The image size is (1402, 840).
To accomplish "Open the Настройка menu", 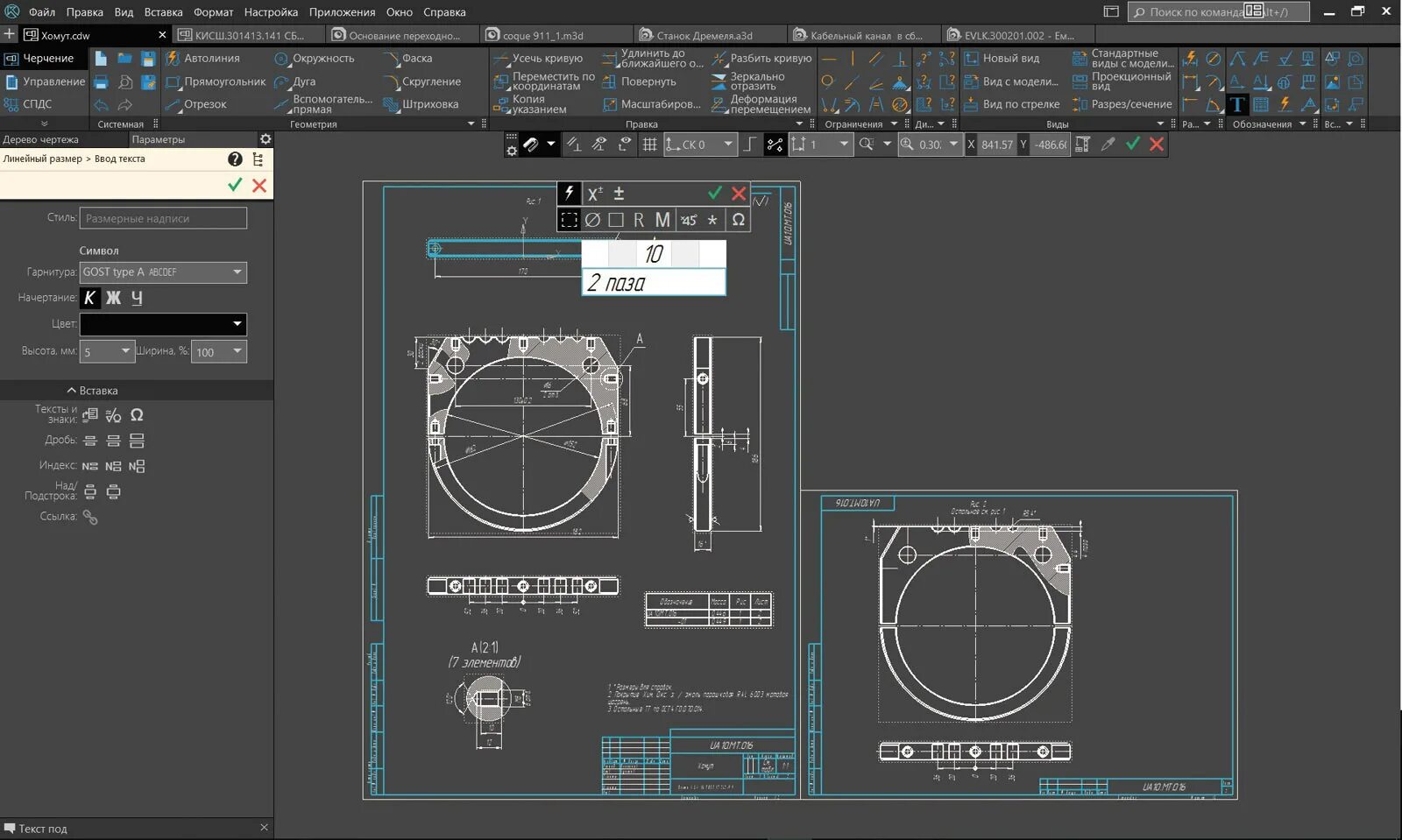I will pyautogui.click(x=271, y=12).
